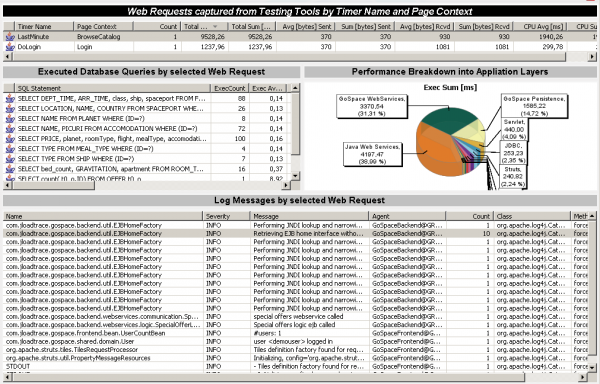Click the Java Web Services 38.99 % label
600x384 pixels.
coord(372,154)
